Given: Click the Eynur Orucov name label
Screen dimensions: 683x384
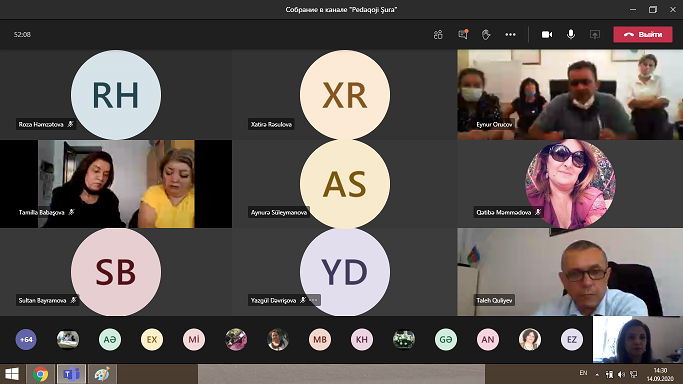Looking at the screenshot, I should click(494, 124).
